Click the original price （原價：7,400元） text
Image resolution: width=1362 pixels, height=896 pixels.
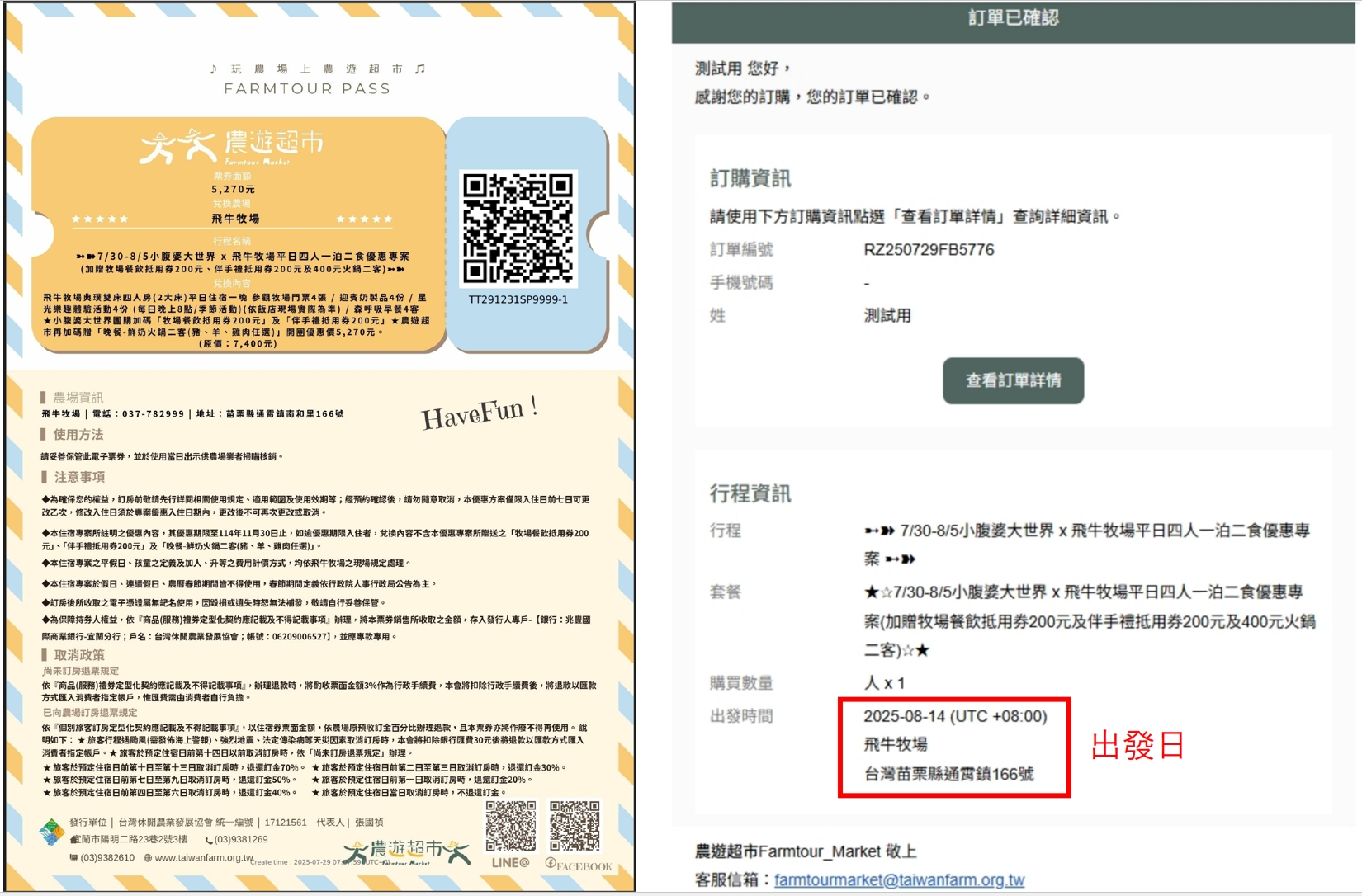238,344
